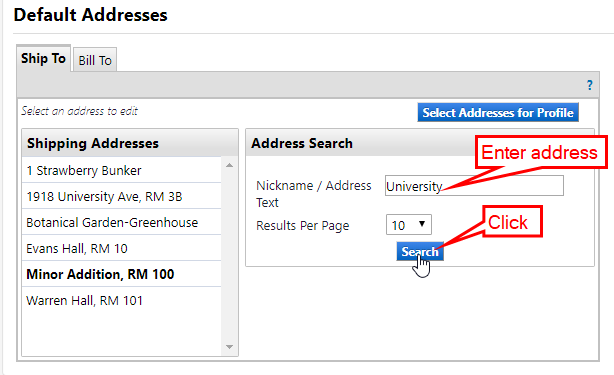
Task: Click the scroll down arrow in Shipping Addresses
Action: click(229, 347)
